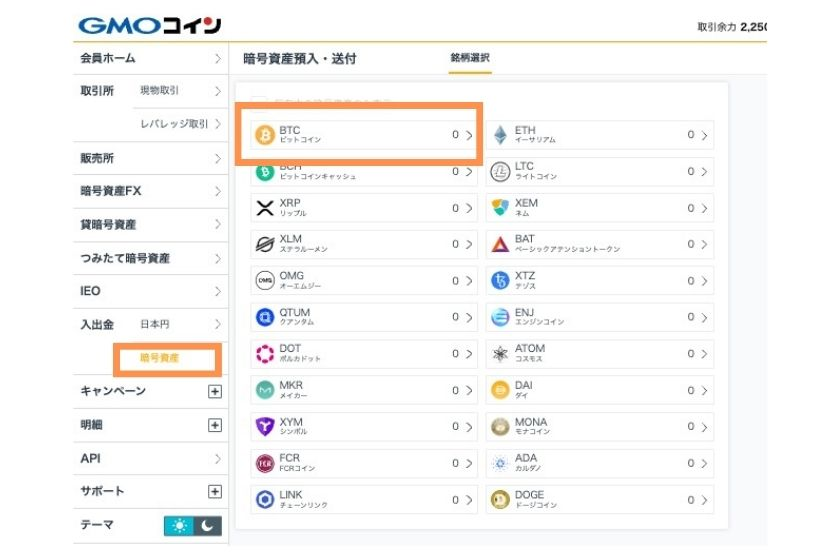Select the MONA モナコイン row
This screenshot has height=560, width=840.
click(600, 427)
